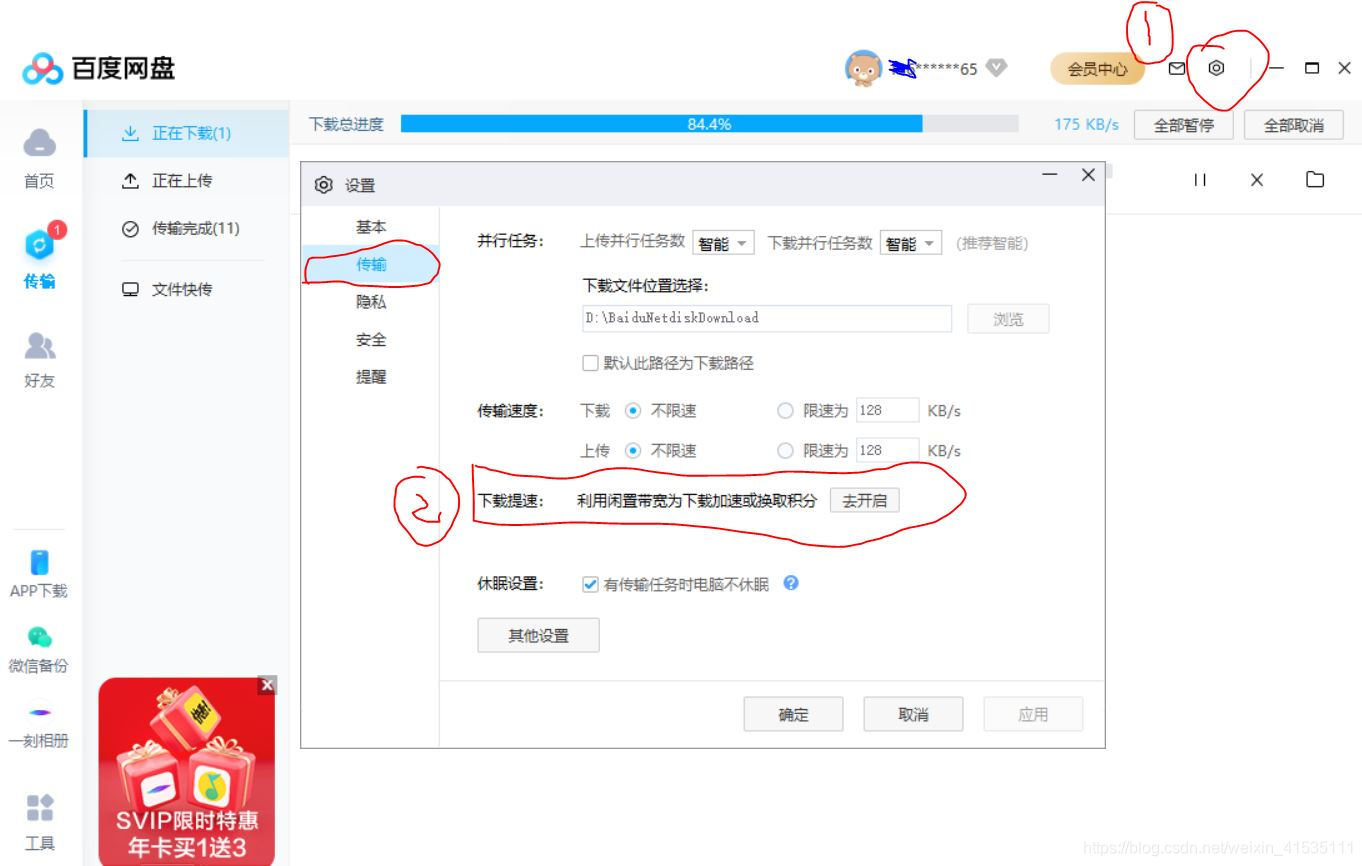Screen dimensions: 1362x866
Task: Select 不限速 for 下载 speed
Action: click(x=632, y=411)
